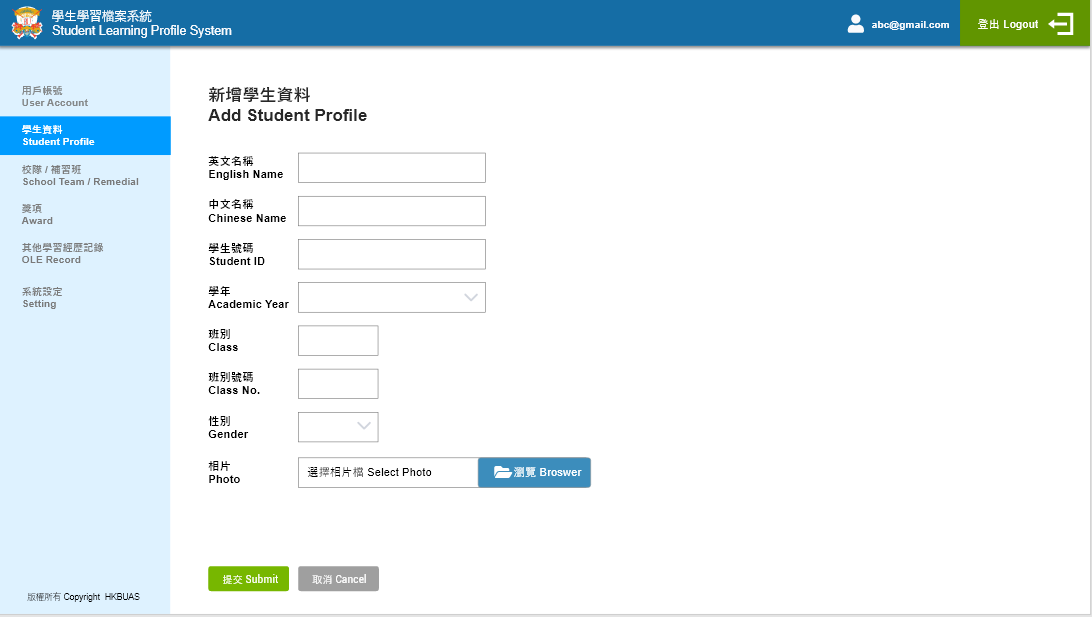Select Student Profile in the sidebar

pyautogui.click(x=58, y=135)
